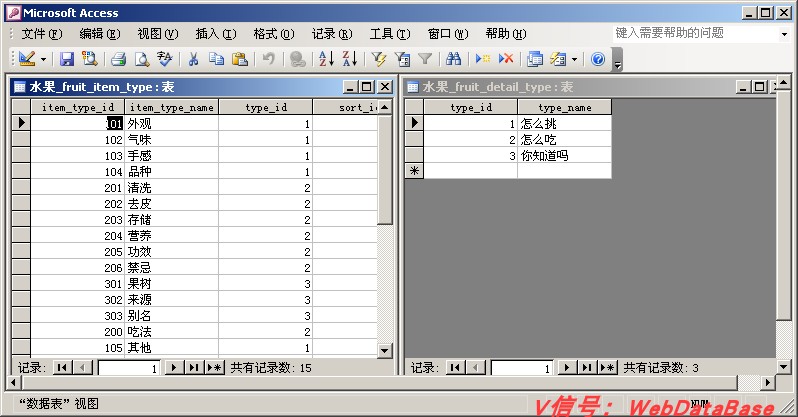Click the Database Window icon
798x417 pixels.
click(x=535, y=59)
